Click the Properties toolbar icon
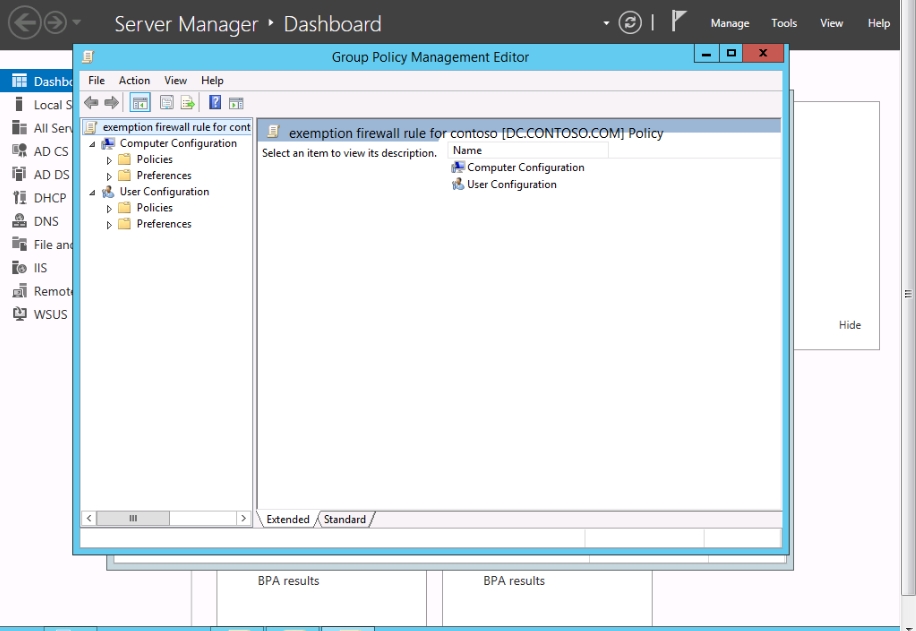Viewport: 916px width, 631px height. [x=166, y=103]
